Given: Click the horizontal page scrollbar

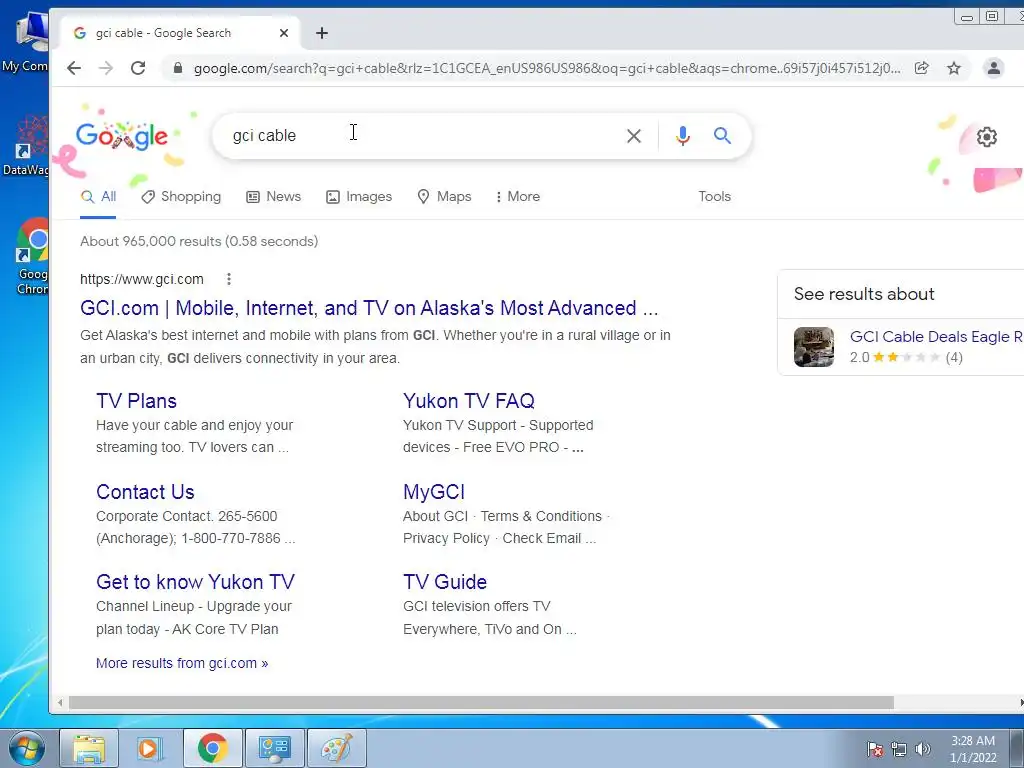Looking at the screenshot, I should 481,703.
